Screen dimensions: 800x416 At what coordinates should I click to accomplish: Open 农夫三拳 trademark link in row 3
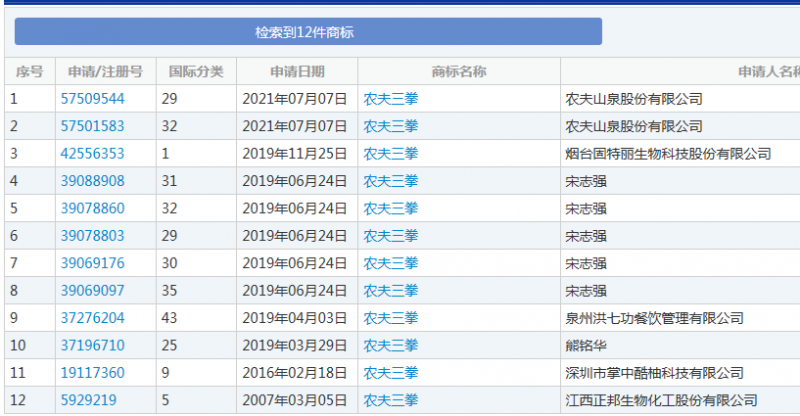[x=391, y=154]
